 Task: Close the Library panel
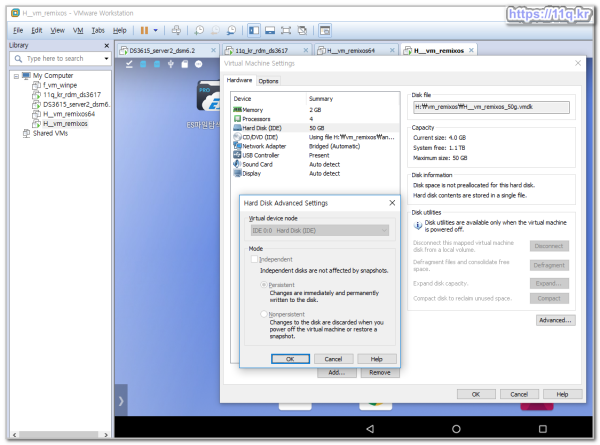(x=107, y=46)
